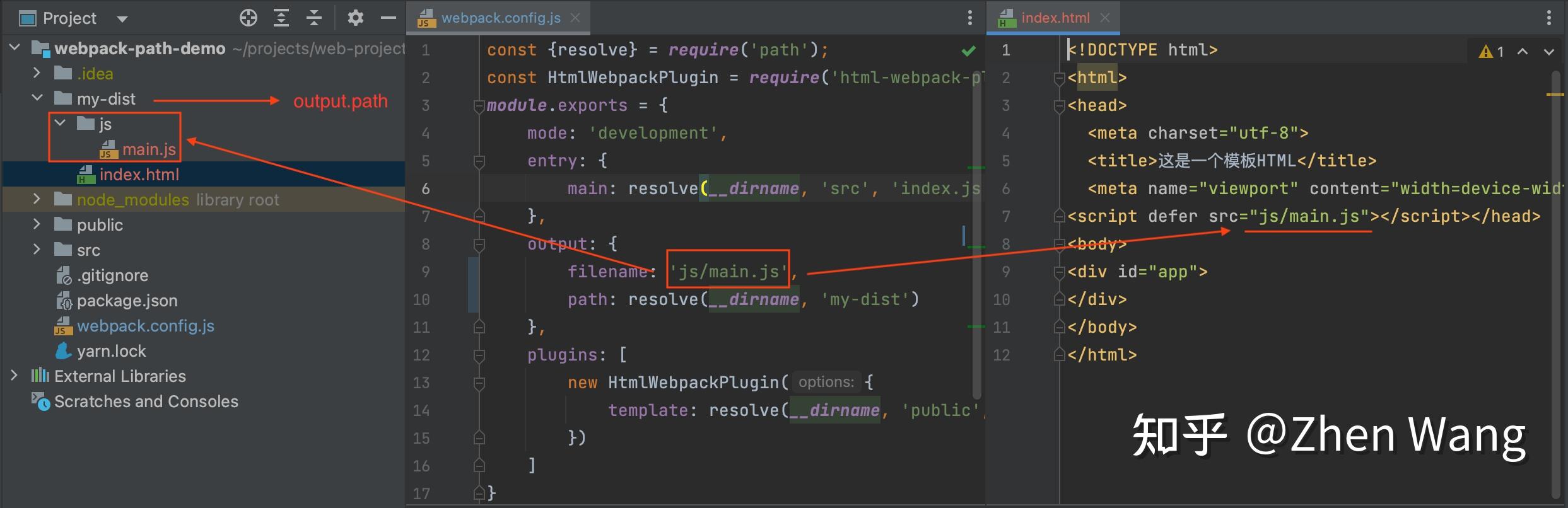The height and width of the screenshot is (508, 1568).
Task: Select main.js in the project tree
Action: [x=149, y=149]
